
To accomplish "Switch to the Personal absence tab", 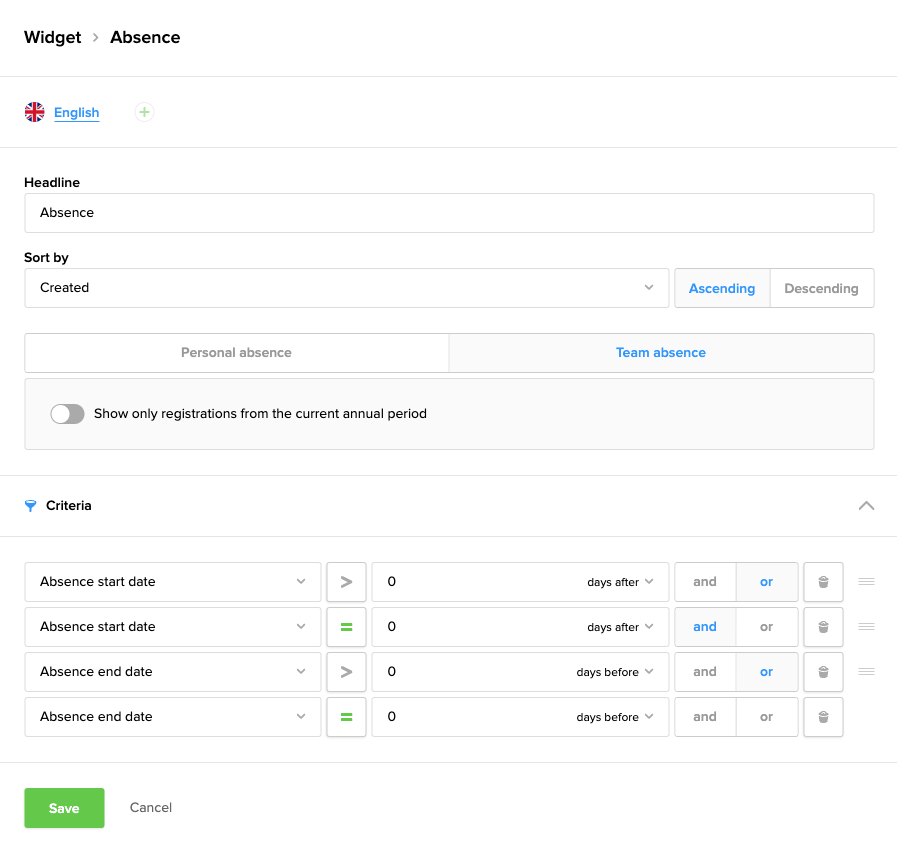I will click(x=236, y=353).
